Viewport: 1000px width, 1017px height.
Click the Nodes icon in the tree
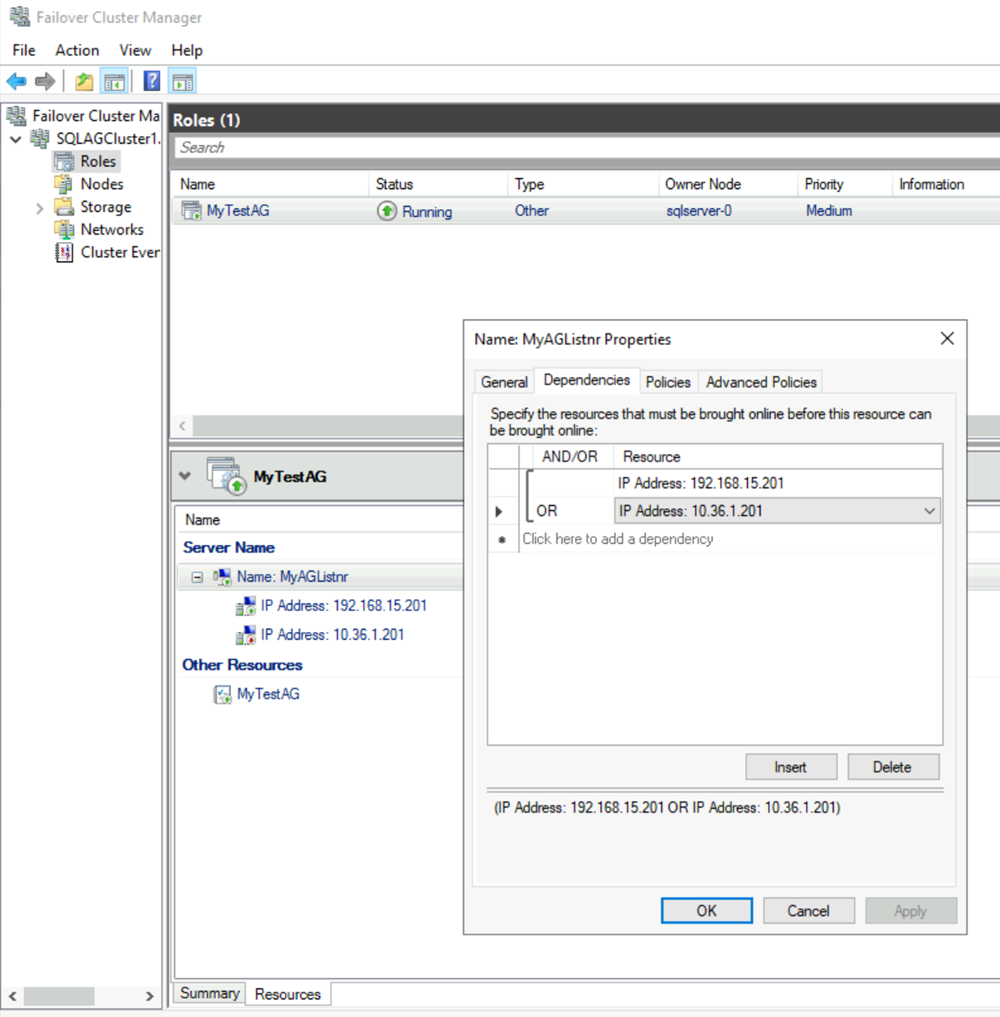64,184
